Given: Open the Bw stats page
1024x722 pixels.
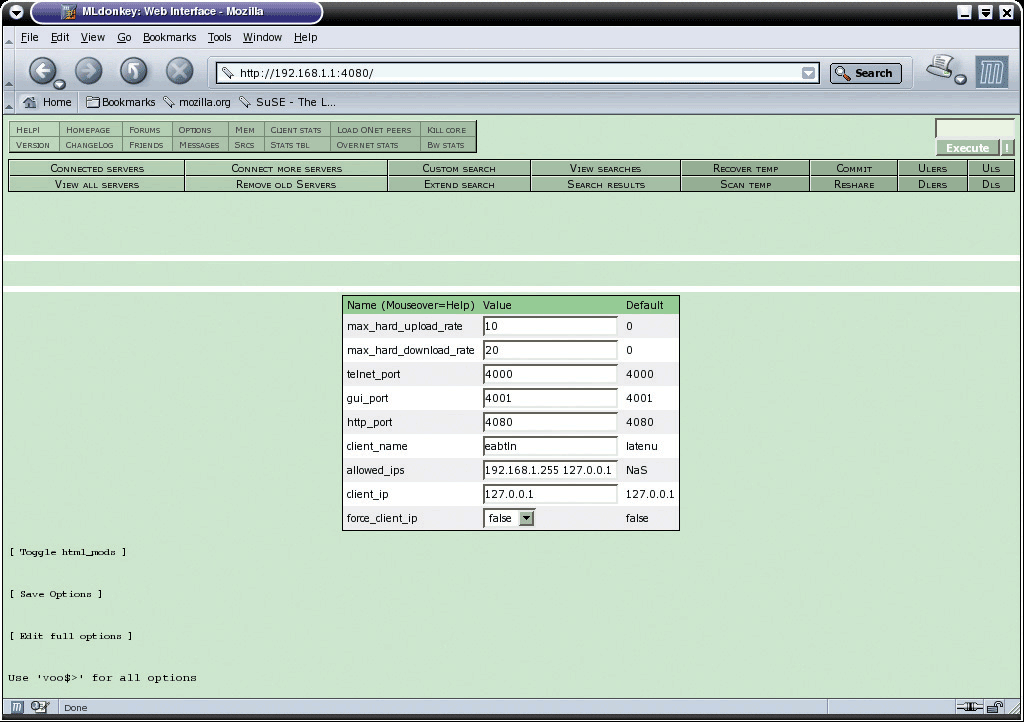Looking at the screenshot, I should [x=448, y=145].
